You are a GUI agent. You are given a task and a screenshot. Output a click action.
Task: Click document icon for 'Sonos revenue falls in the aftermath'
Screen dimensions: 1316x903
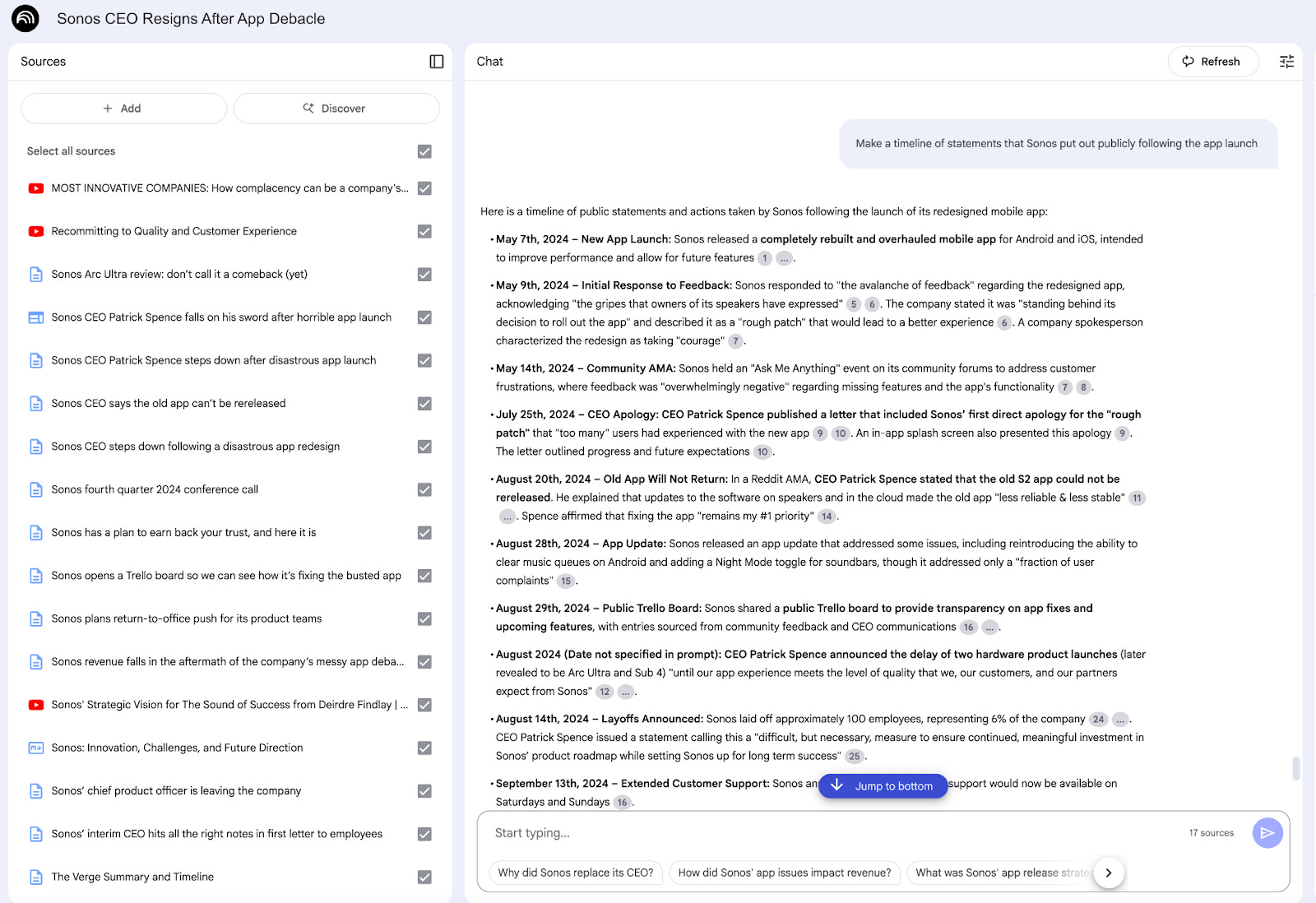tap(36, 662)
